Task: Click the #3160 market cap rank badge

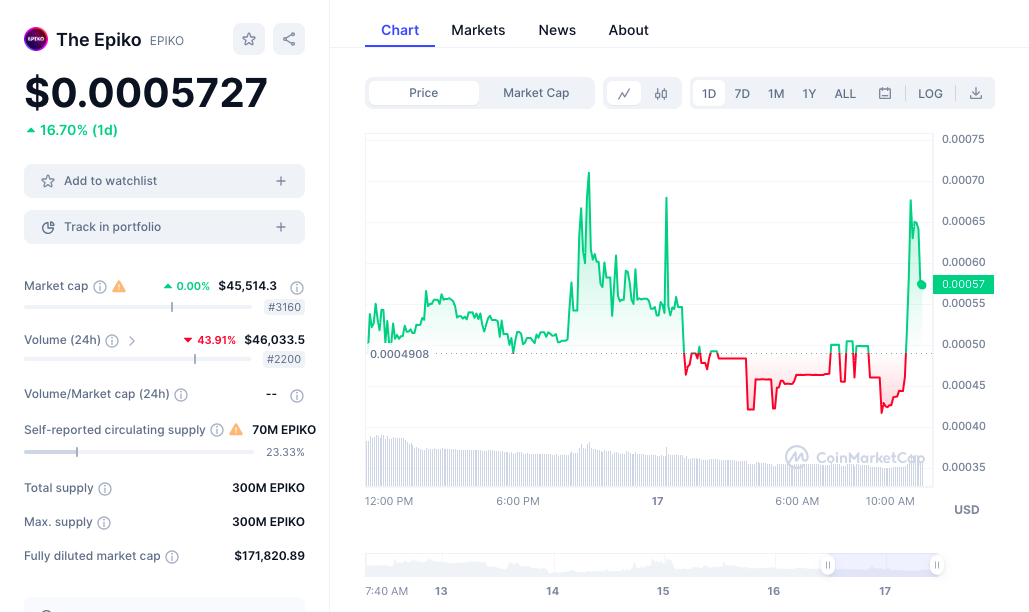Action: [284, 307]
